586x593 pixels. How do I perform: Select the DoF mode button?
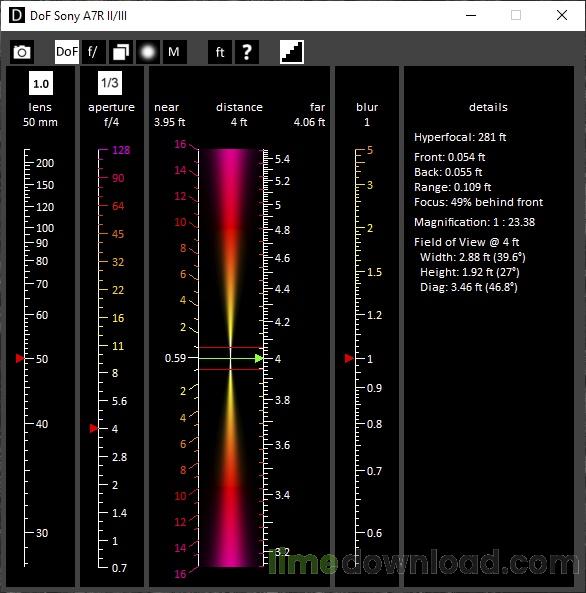click(x=67, y=52)
